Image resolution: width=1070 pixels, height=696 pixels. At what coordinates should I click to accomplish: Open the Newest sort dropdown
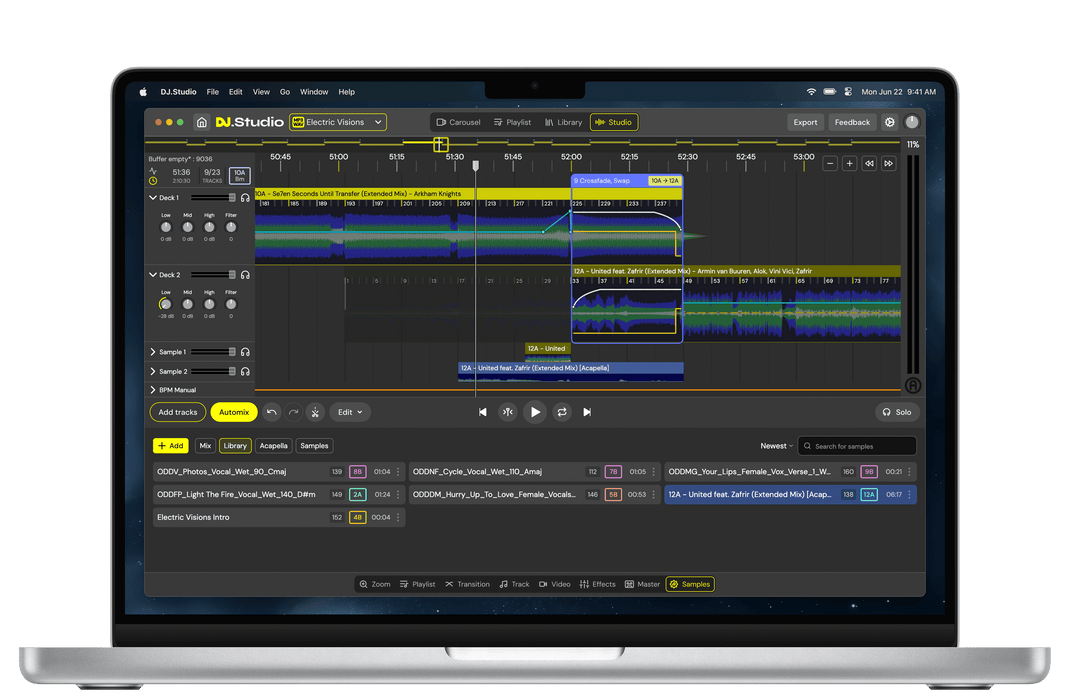(x=777, y=445)
